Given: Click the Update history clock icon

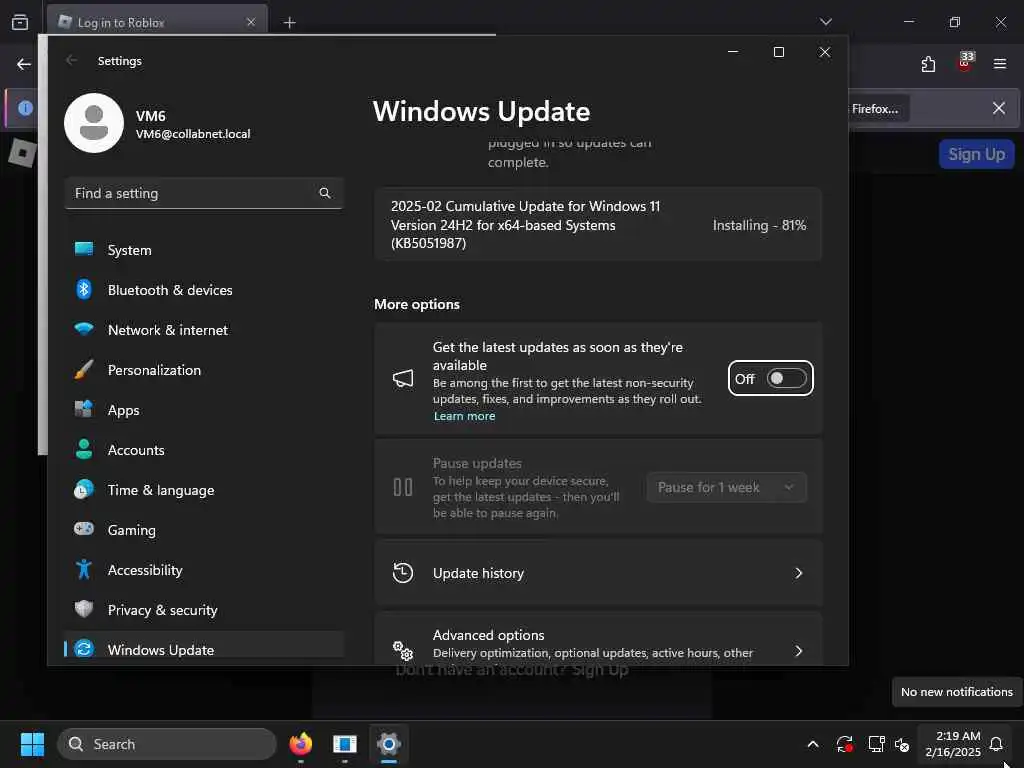Looking at the screenshot, I should point(402,573).
